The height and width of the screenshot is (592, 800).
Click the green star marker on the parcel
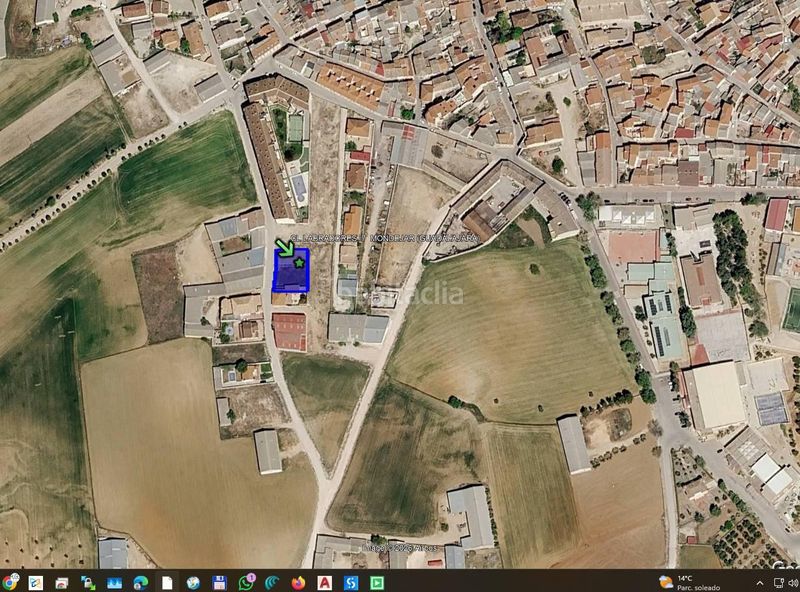pos(299,263)
